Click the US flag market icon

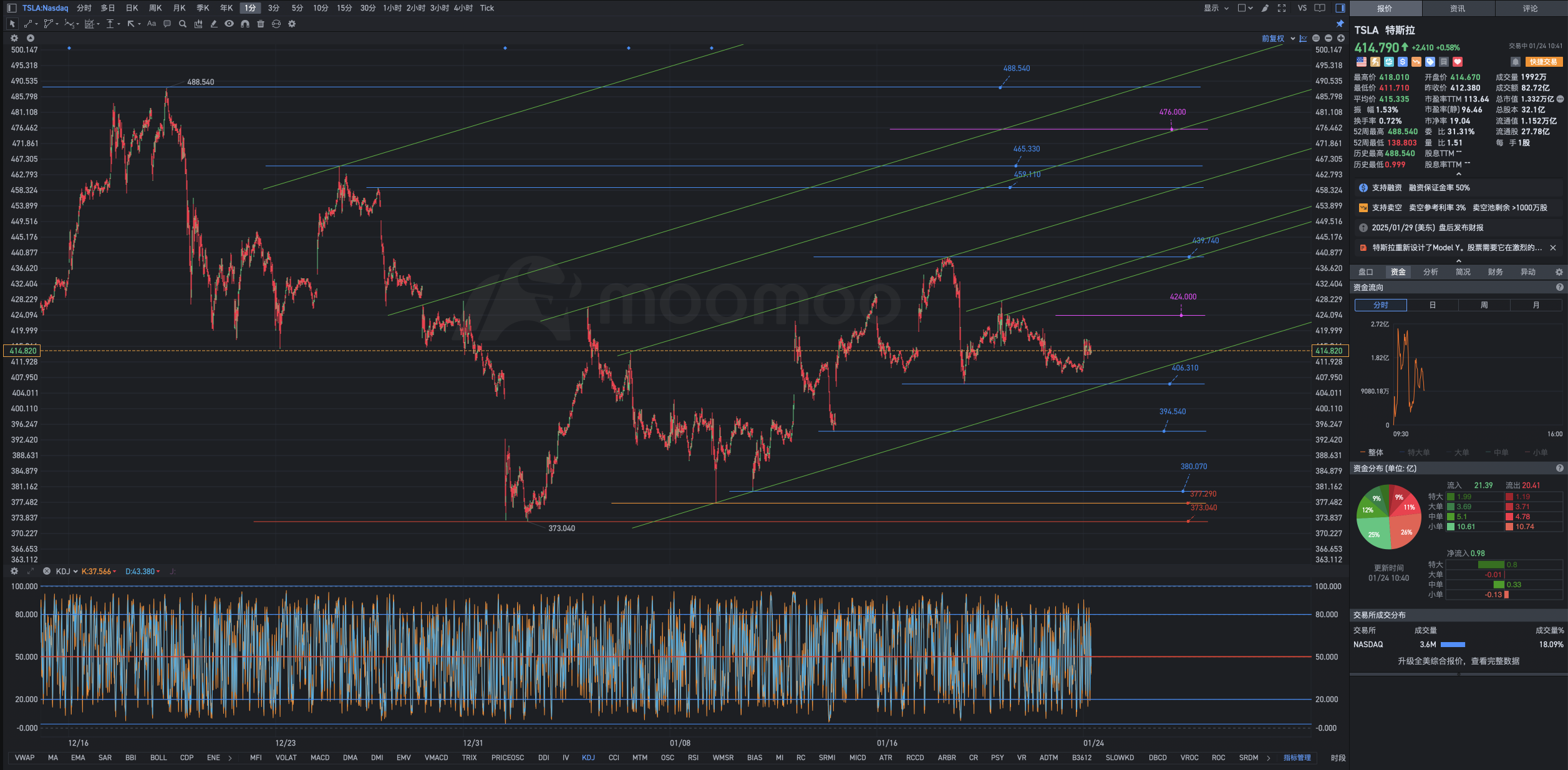point(1361,62)
